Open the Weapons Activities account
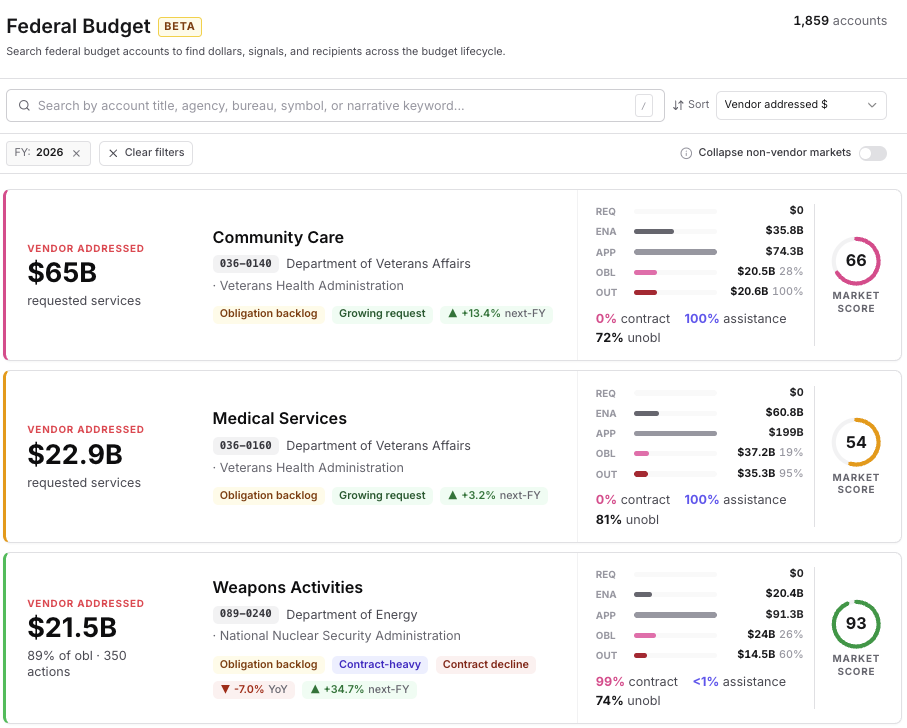This screenshot has width=907, height=728. [x=287, y=587]
